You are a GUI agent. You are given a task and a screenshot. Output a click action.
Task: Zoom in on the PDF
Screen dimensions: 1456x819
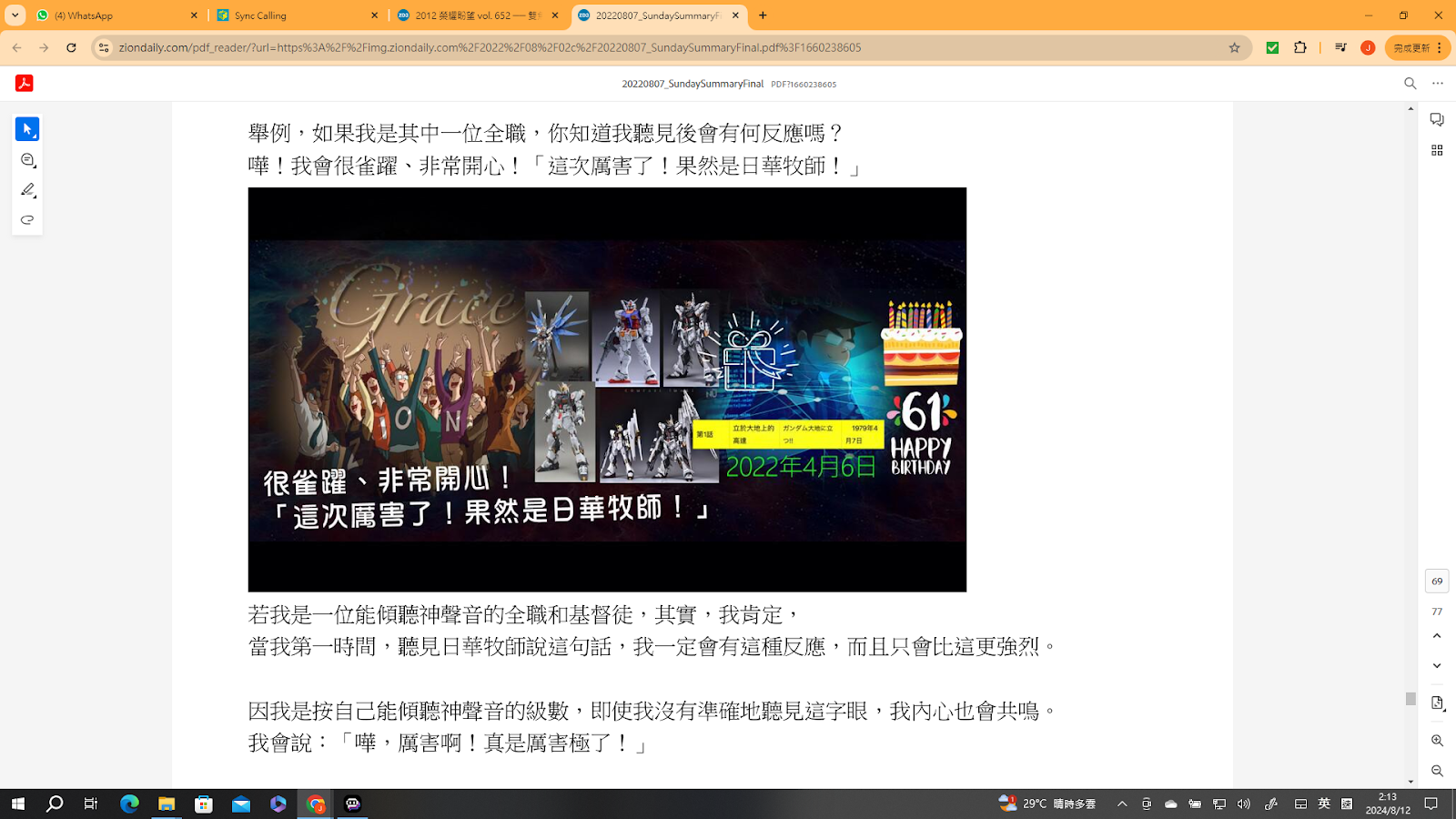coord(1437,741)
